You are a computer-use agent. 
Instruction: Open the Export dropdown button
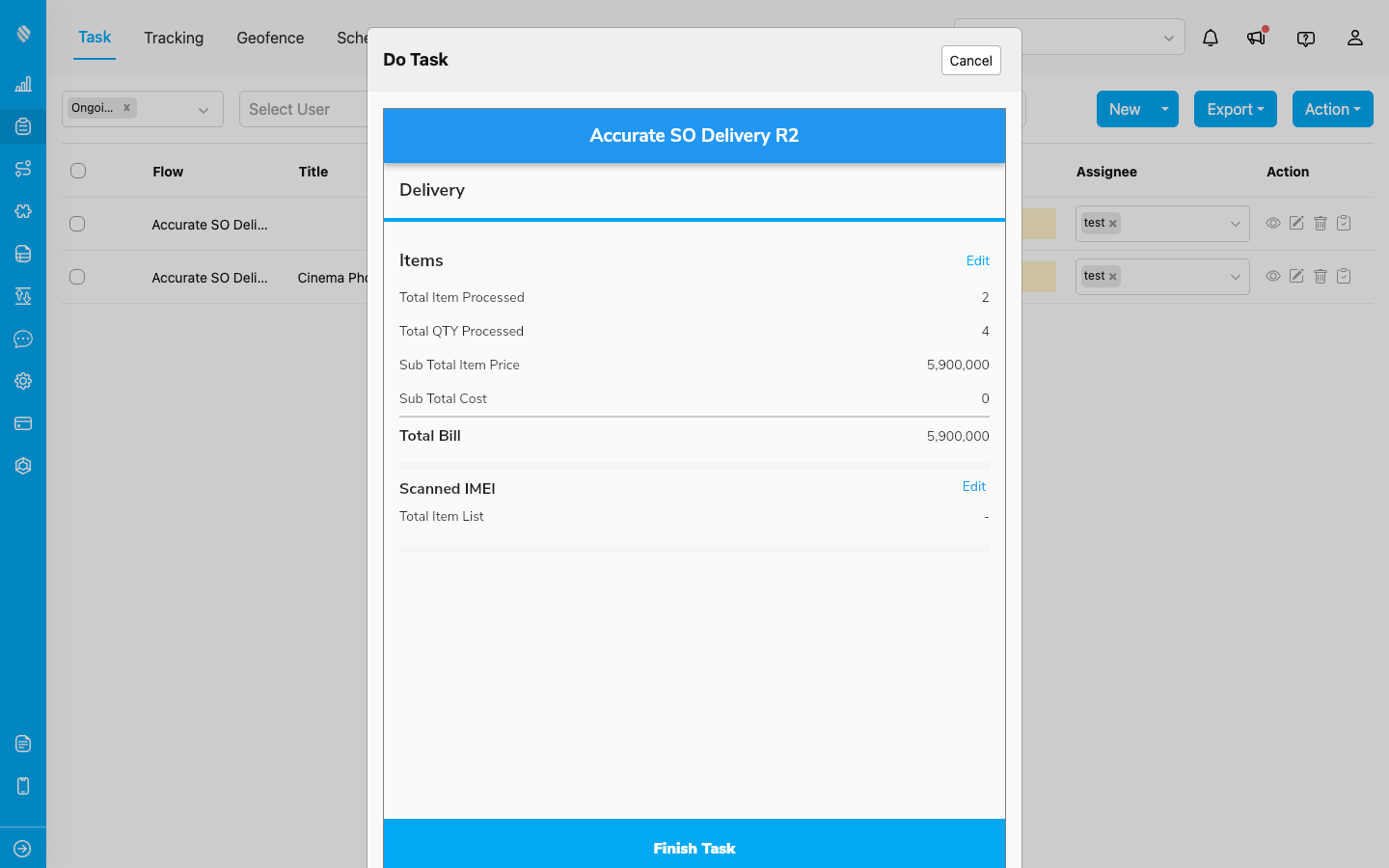click(1236, 109)
